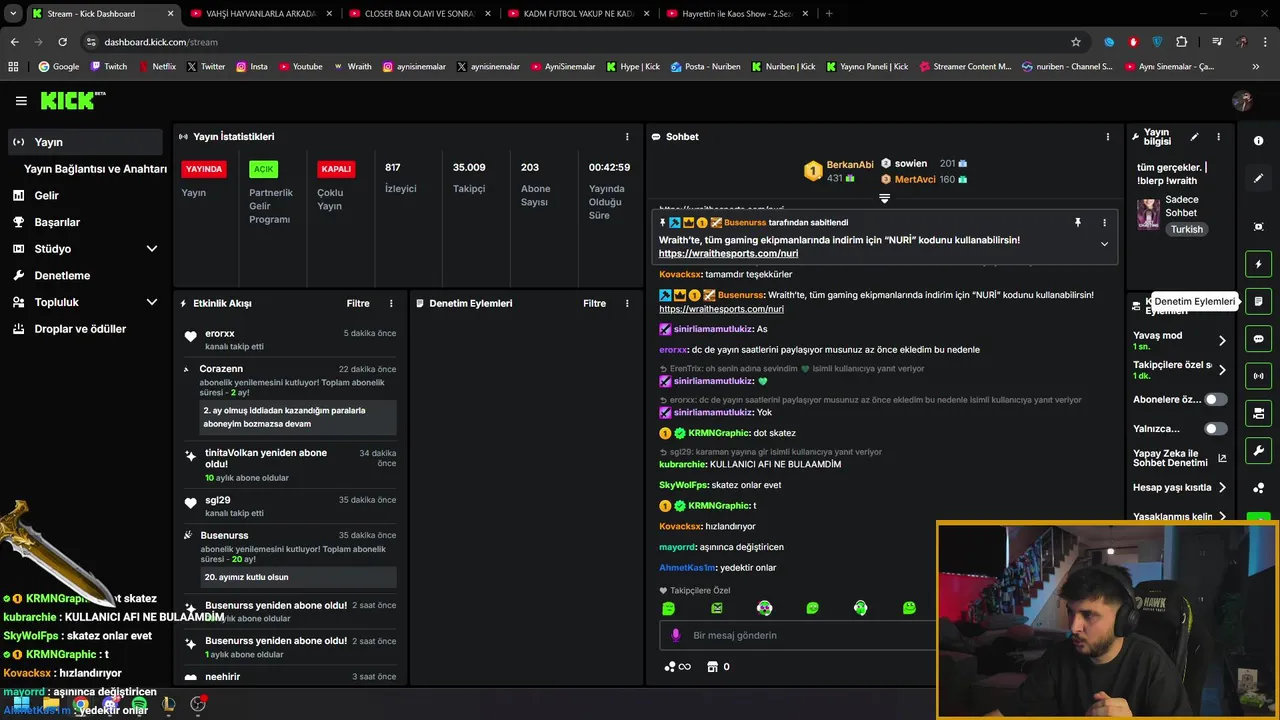Open the info icon in right sidebar
The width and height of the screenshot is (1280, 720).
pyautogui.click(x=1259, y=141)
